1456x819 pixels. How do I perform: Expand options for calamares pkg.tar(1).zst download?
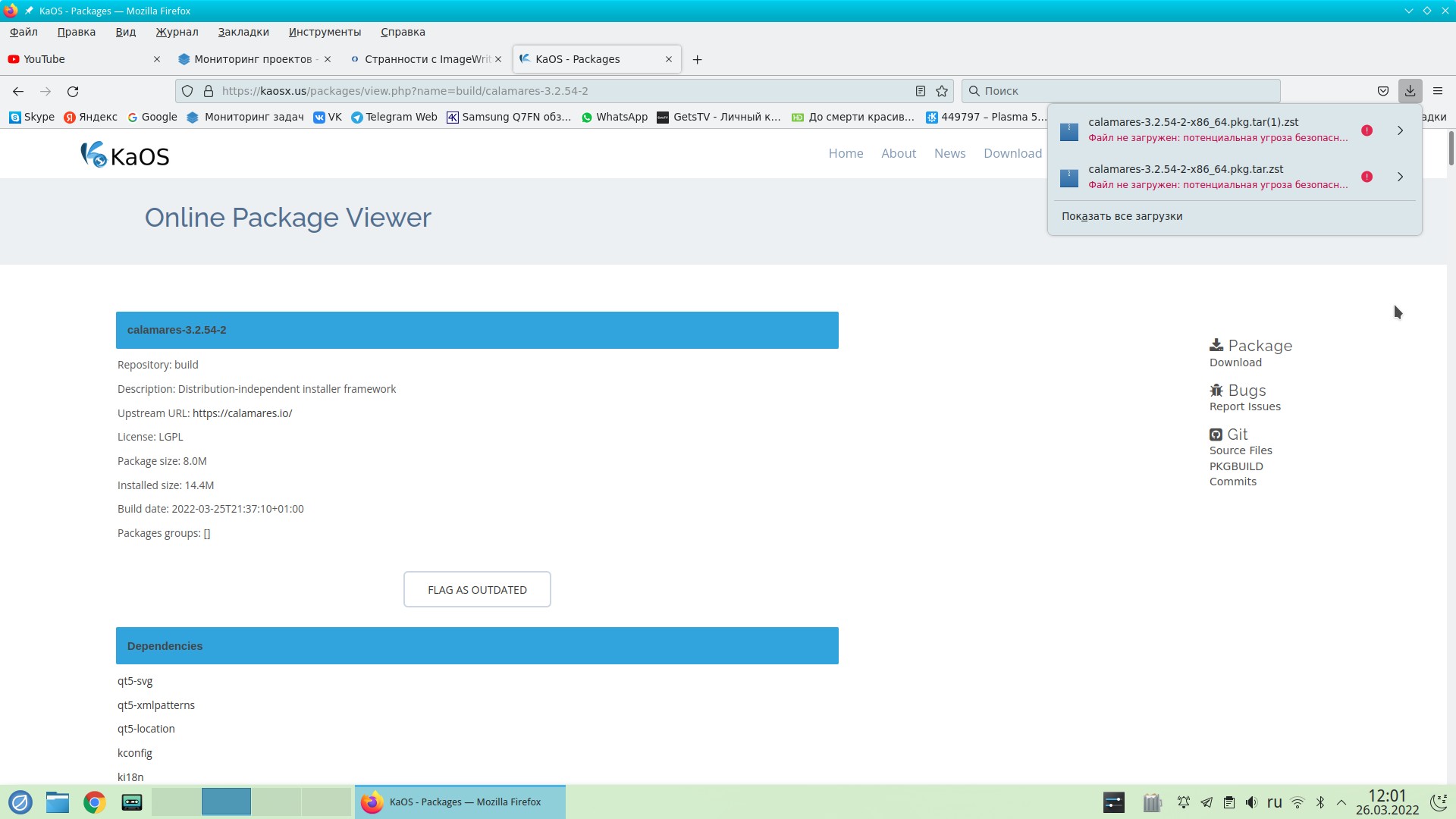tap(1400, 130)
